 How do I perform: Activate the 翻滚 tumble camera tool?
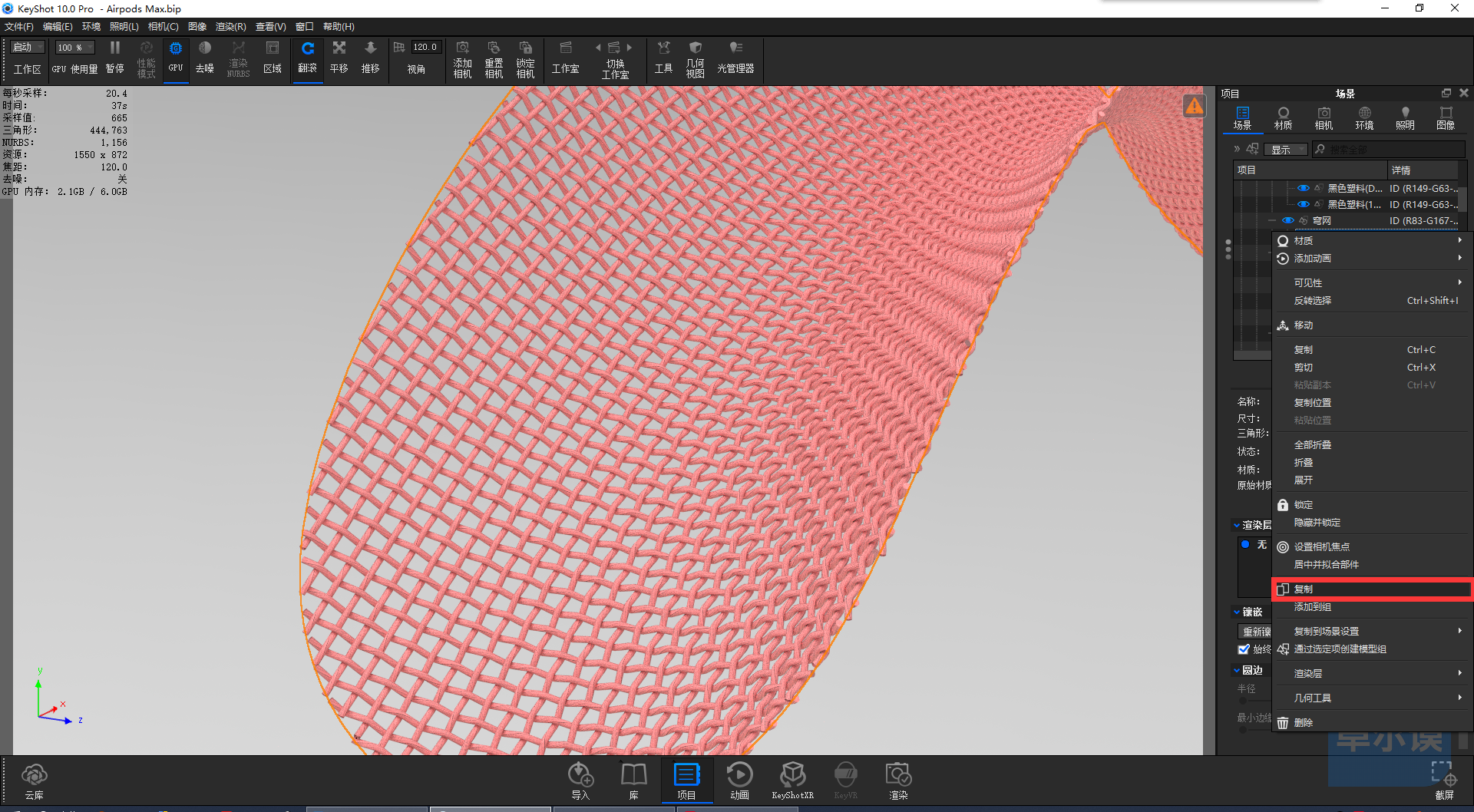click(x=308, y=58)
